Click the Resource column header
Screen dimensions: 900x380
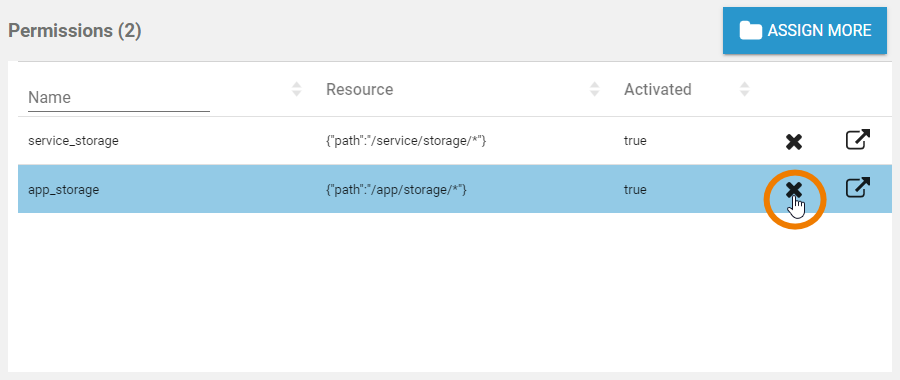coord(359,90)
